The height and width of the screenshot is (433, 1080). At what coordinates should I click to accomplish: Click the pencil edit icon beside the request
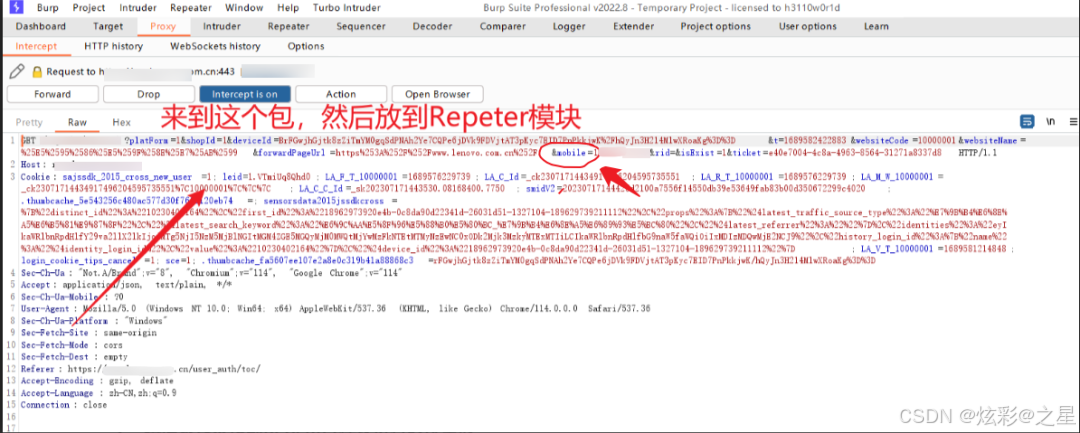pos(17,71)
